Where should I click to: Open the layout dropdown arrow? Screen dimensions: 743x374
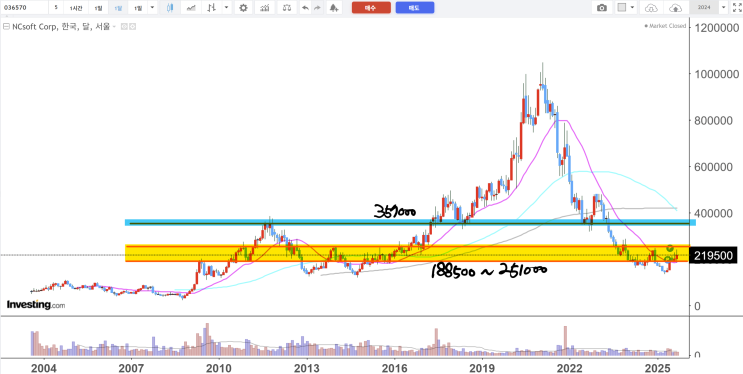(633, 8)
